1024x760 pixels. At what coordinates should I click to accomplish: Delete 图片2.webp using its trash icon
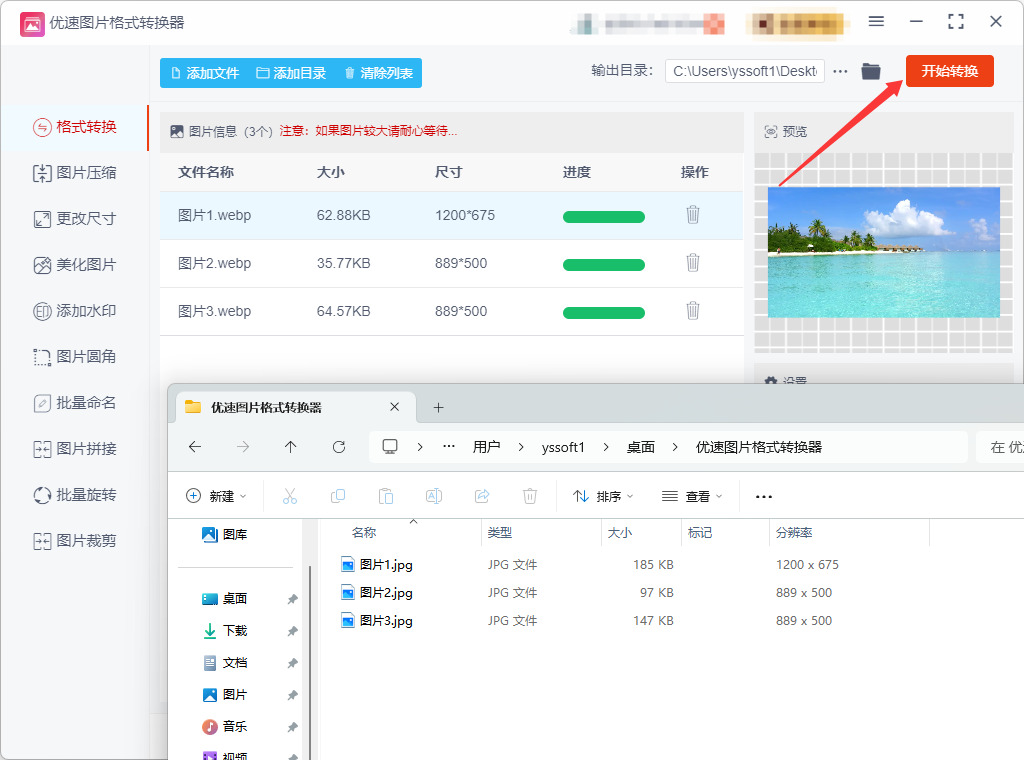coord(693,262)
